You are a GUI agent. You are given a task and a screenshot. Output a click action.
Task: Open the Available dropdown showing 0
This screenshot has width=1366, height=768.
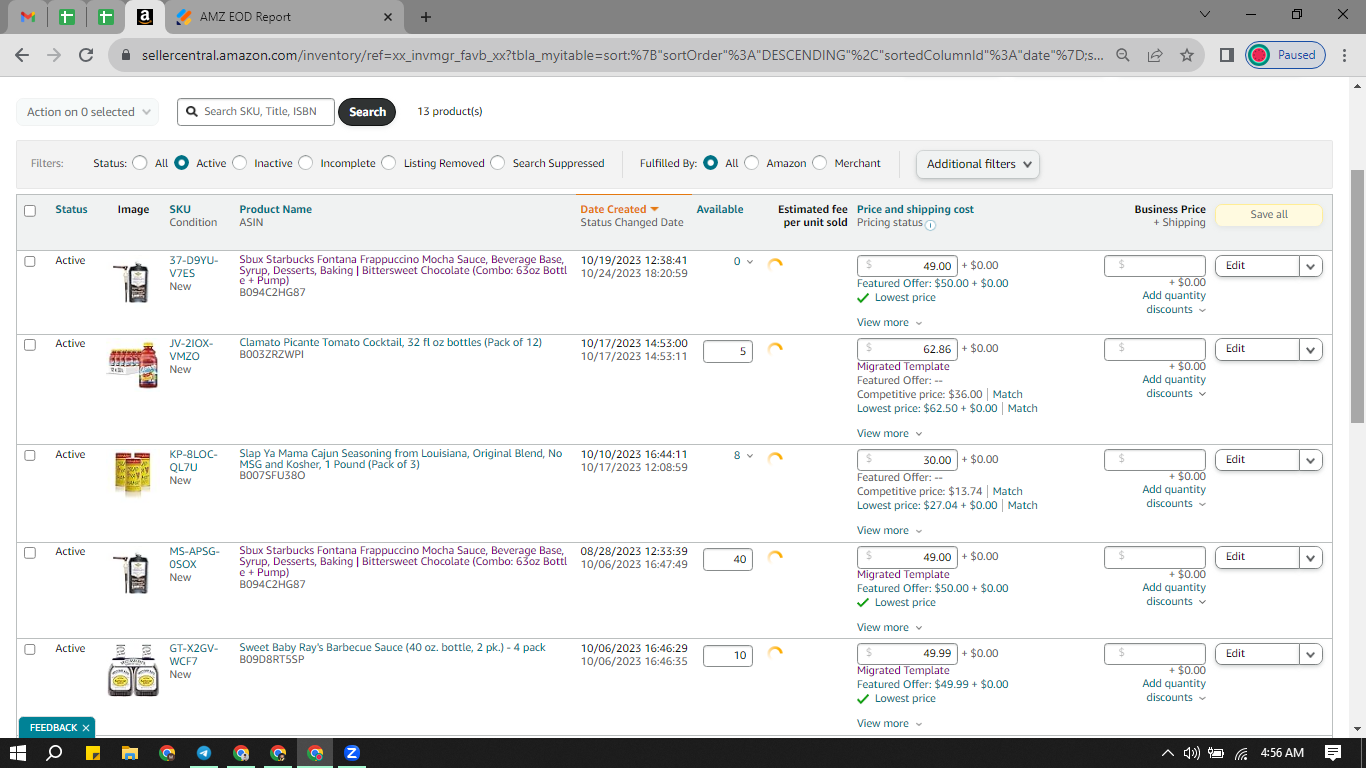[x=744, y=262]
